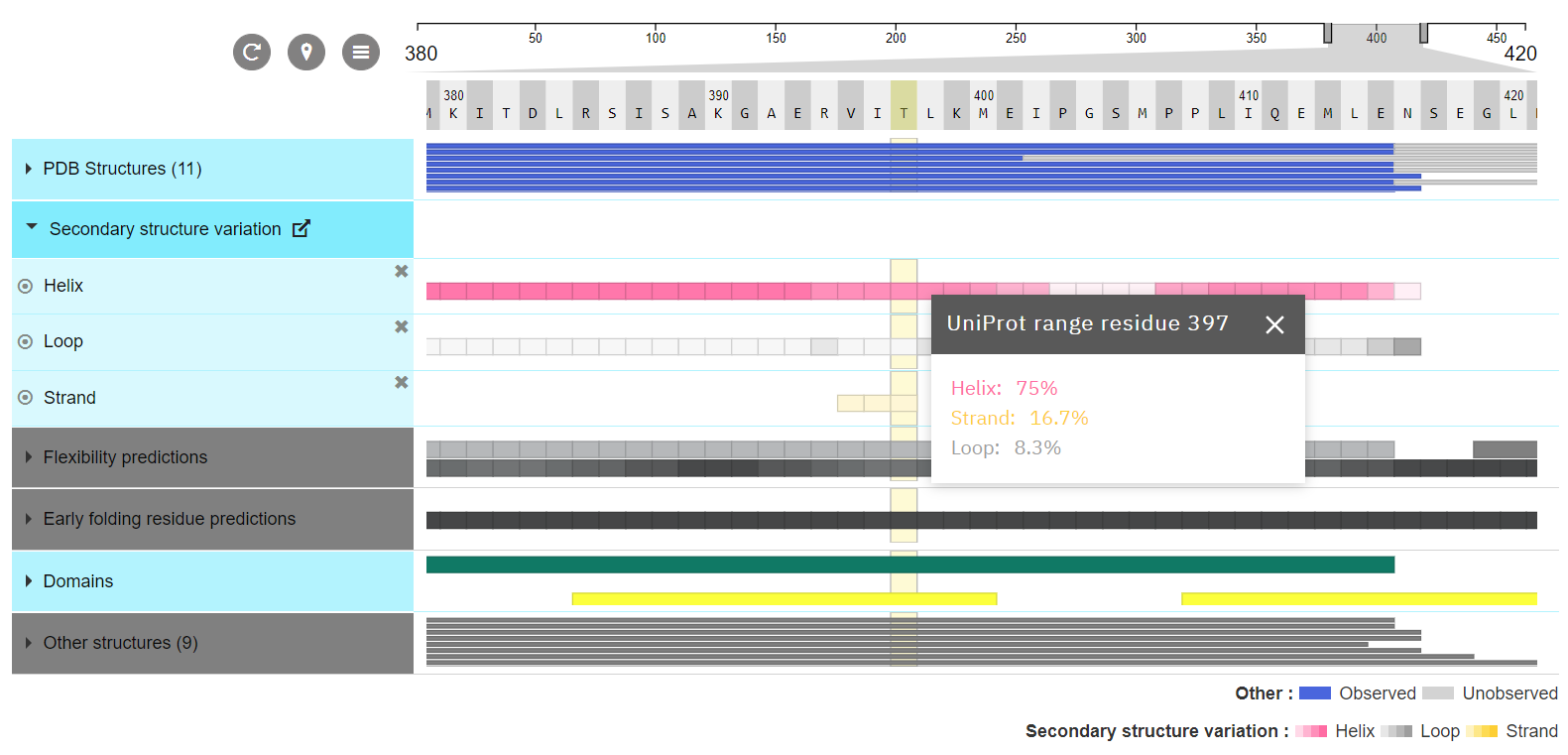This screenshot has height=755, width=1568.
Task: Click the location pin marker icon
Action: [306, 52]
